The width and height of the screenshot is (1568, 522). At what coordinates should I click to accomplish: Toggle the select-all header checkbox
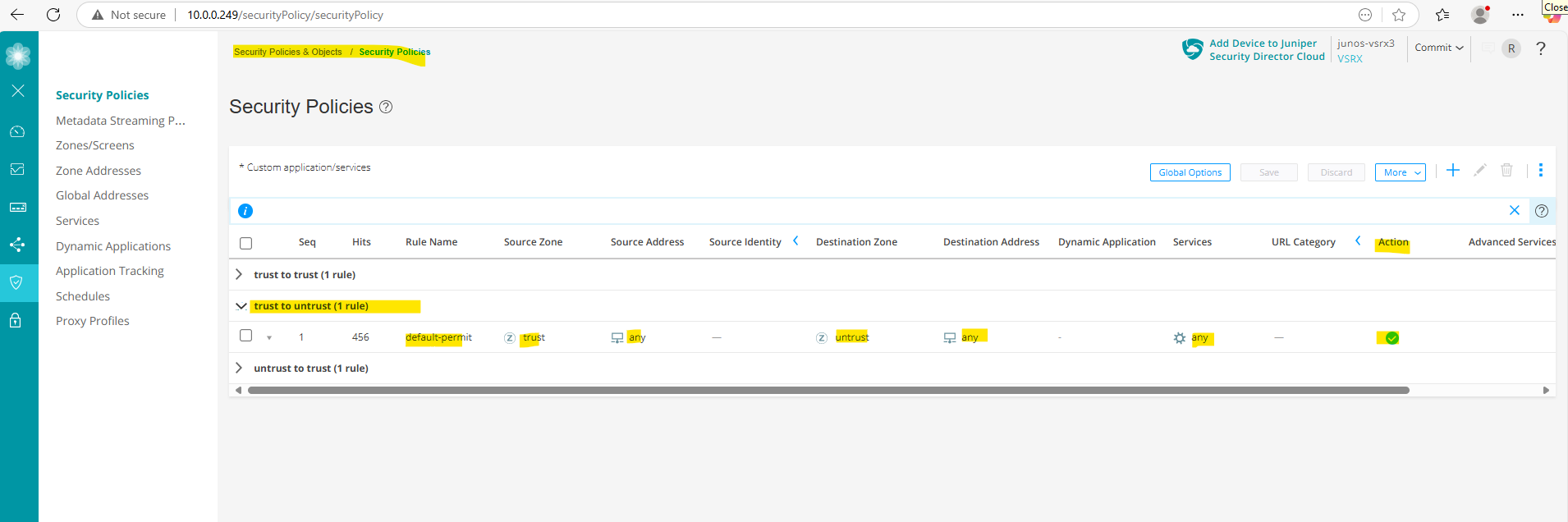pos(245,243)
